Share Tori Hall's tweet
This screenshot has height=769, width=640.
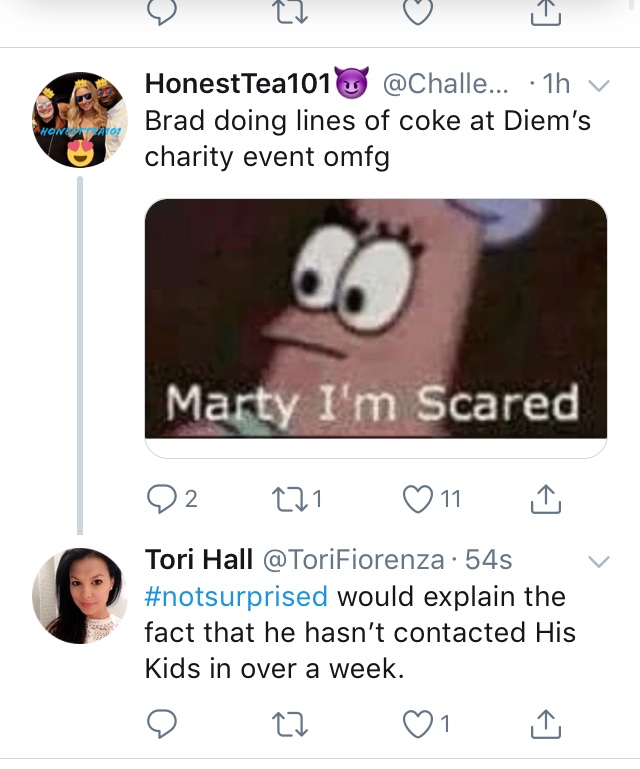pos(546,723)
